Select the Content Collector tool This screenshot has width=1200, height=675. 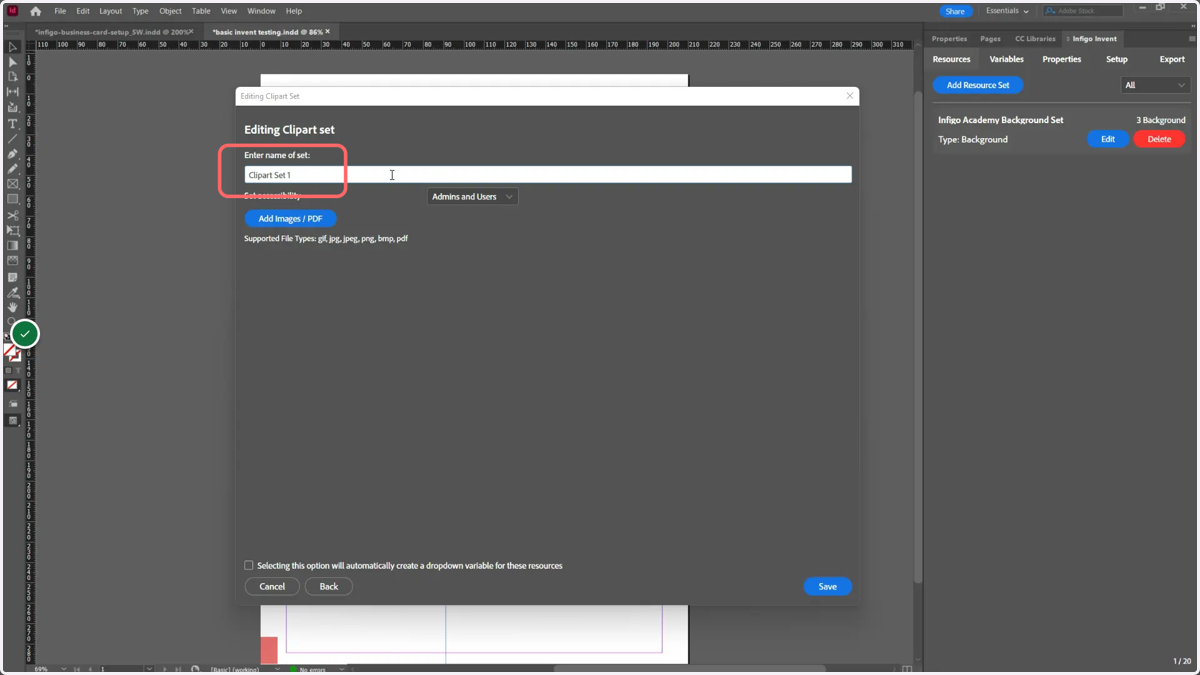[x=13, y=108]
